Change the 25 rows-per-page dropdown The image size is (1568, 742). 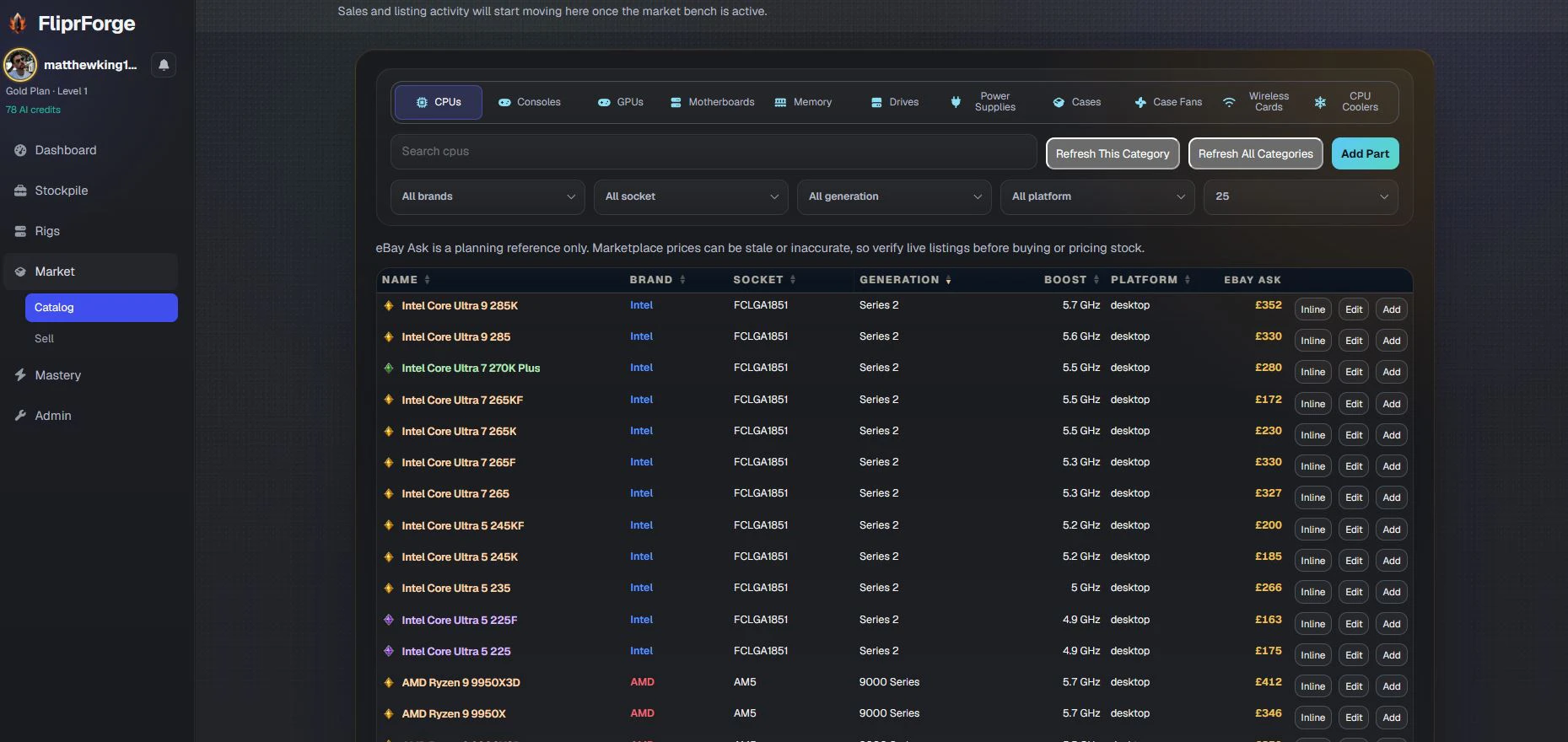(1301, 196)
